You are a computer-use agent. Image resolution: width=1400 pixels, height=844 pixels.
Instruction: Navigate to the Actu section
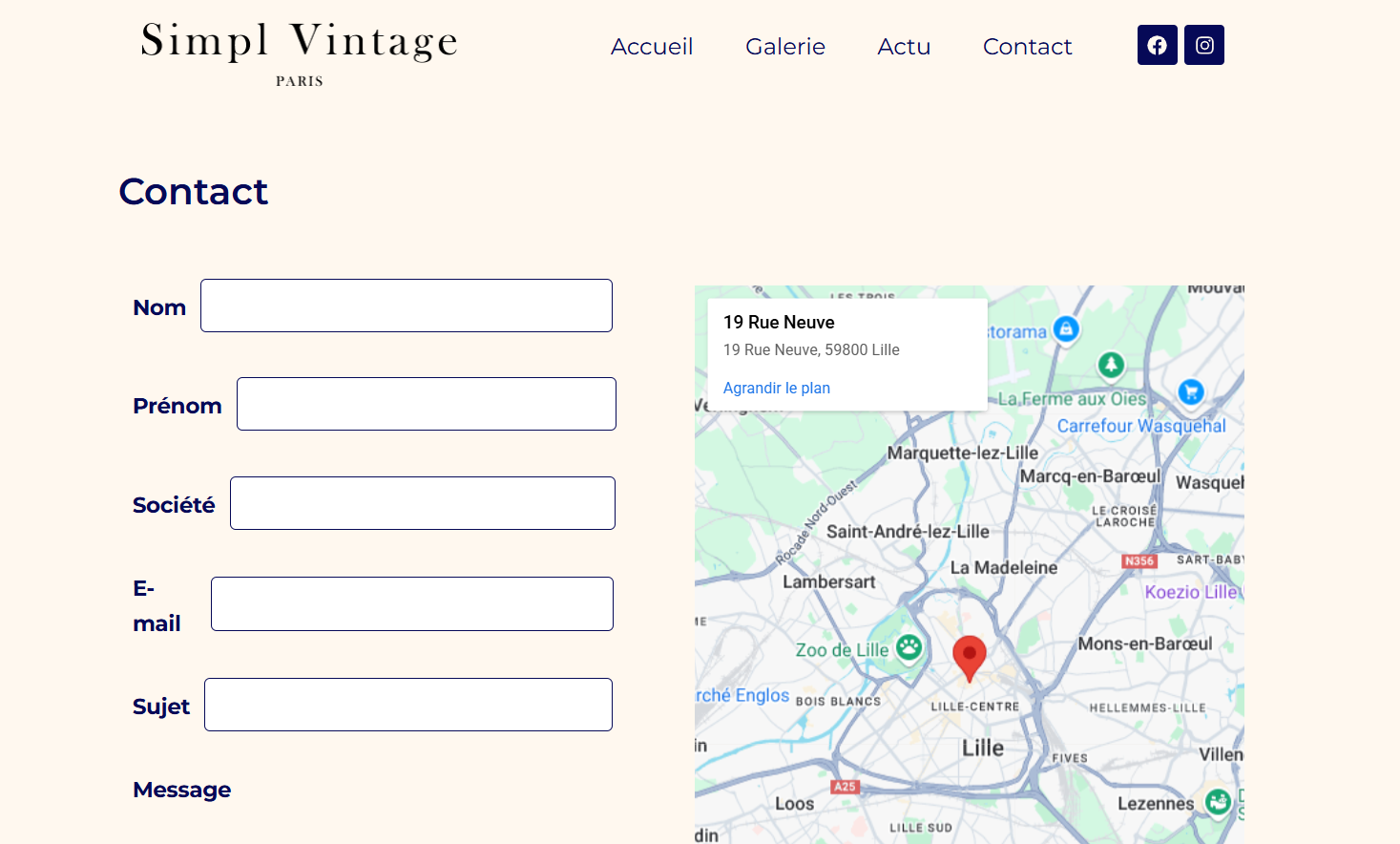click(904, 47)
